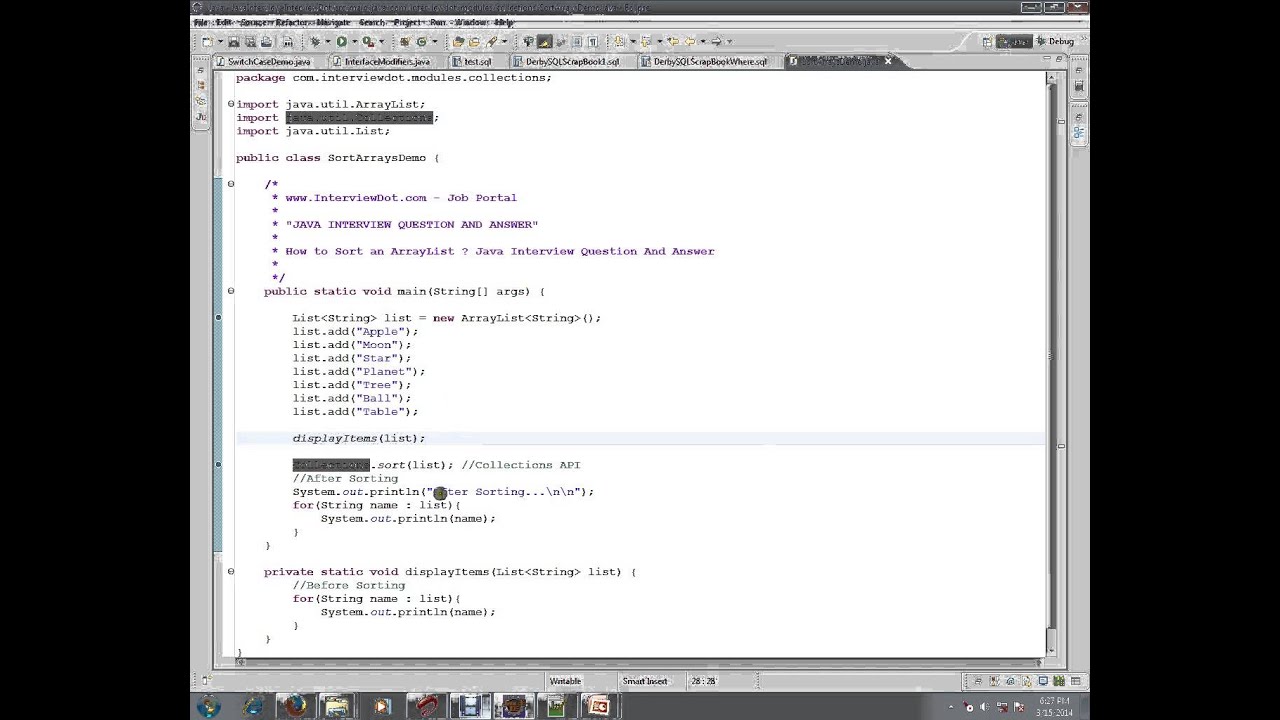Click the Open Perspective icon

point(987,41)
